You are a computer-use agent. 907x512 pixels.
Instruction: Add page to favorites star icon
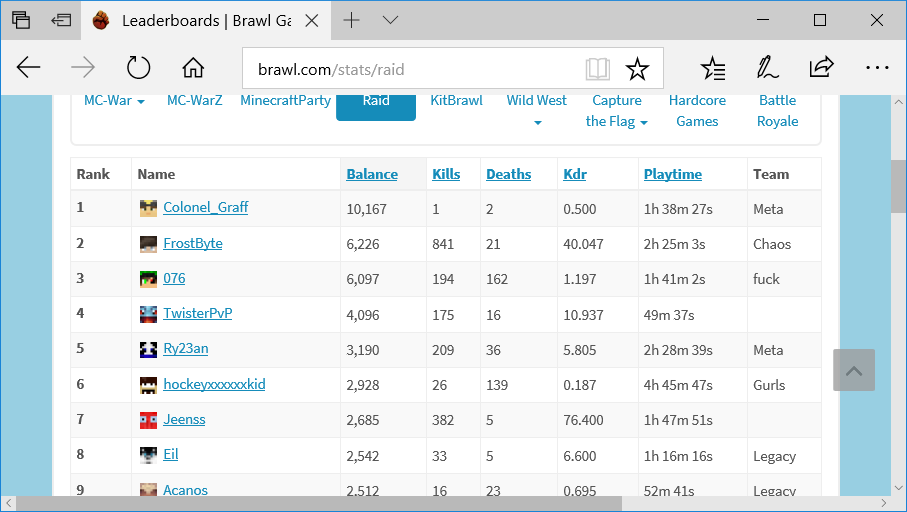point(637,69)
